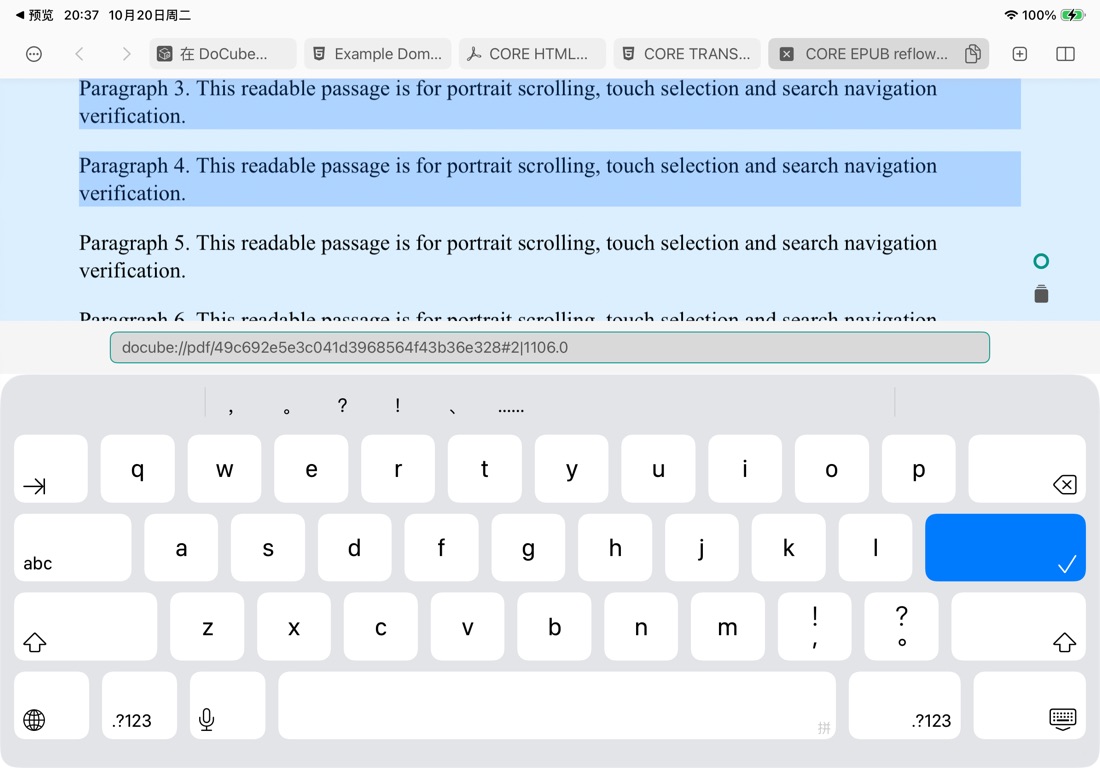
Task: Tap the blue confirm checkmark key
Action: click(1005, 547)
